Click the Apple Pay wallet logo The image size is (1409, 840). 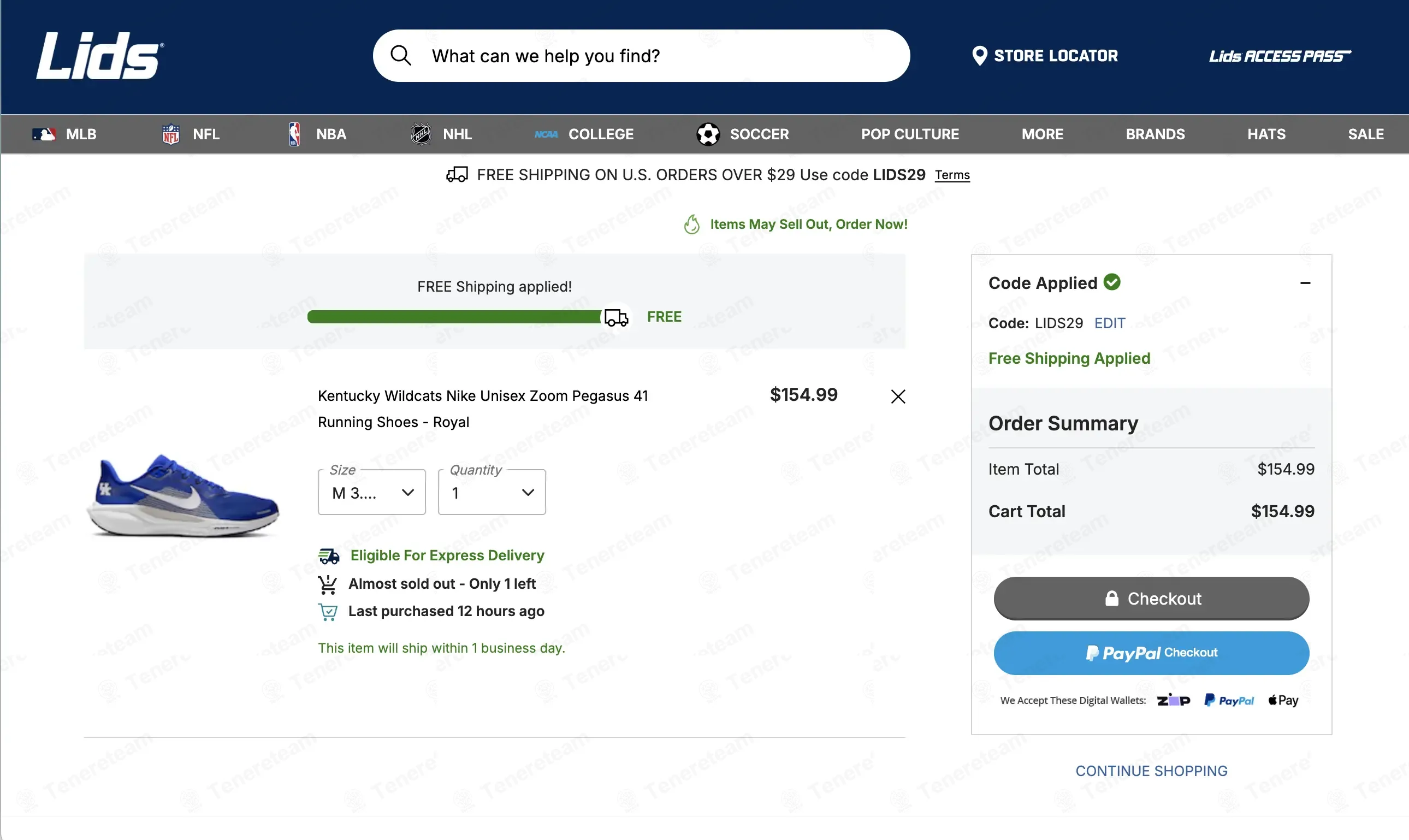(x=1283, y=700)
